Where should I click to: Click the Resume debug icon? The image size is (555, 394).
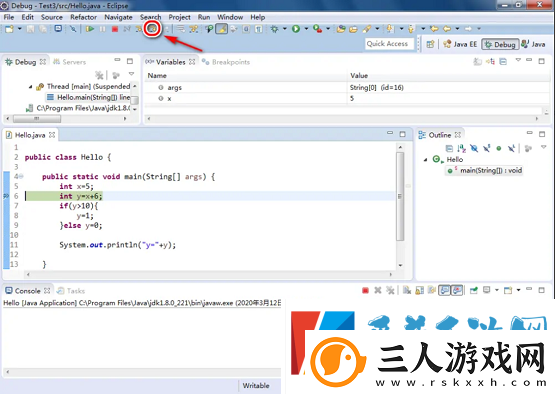click(x=90, y=29)
